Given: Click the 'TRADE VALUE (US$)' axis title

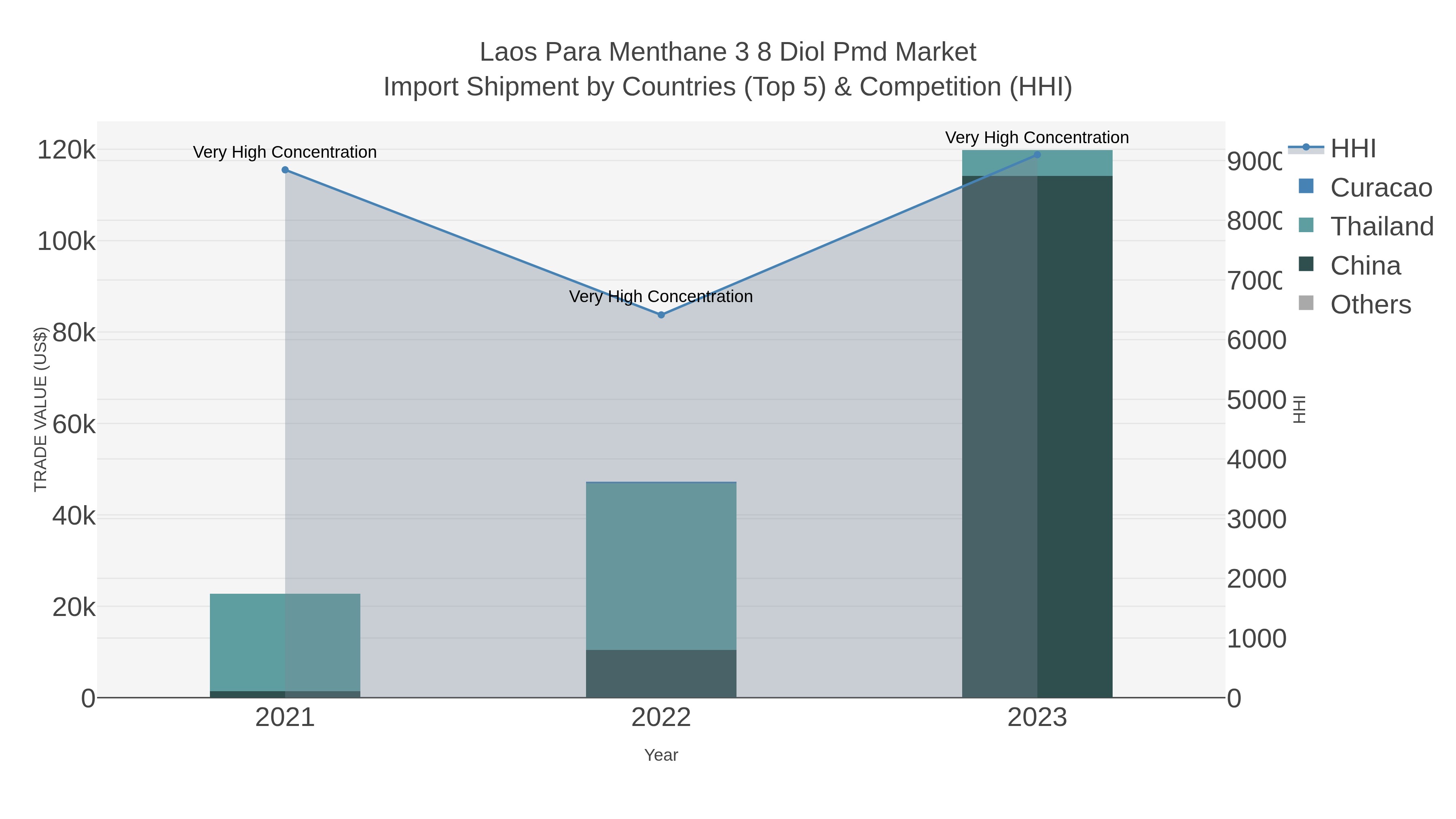Looking at the screenshot, I should (41, 409).
